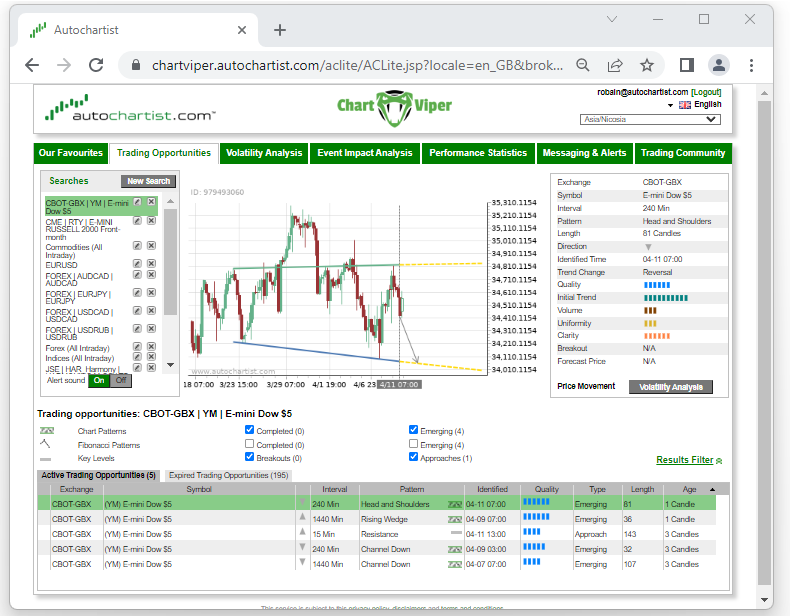This screenshot has height=616, width=798.
Task: Toggle Key Levels Approaches (1) checkbox
Action: (x=413, y=457)
